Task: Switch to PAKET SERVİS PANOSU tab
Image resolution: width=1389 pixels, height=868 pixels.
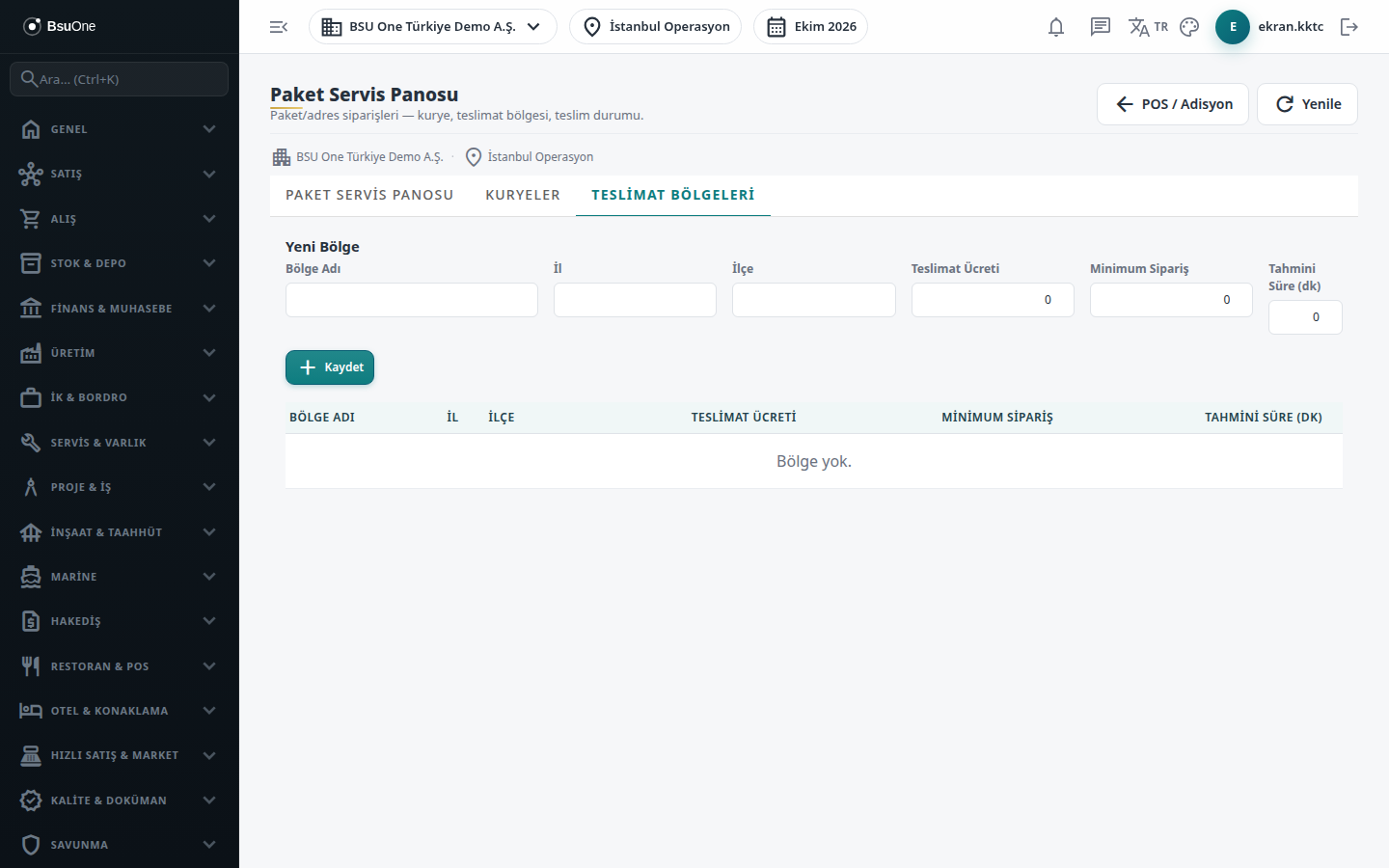Action: (369, 195)
